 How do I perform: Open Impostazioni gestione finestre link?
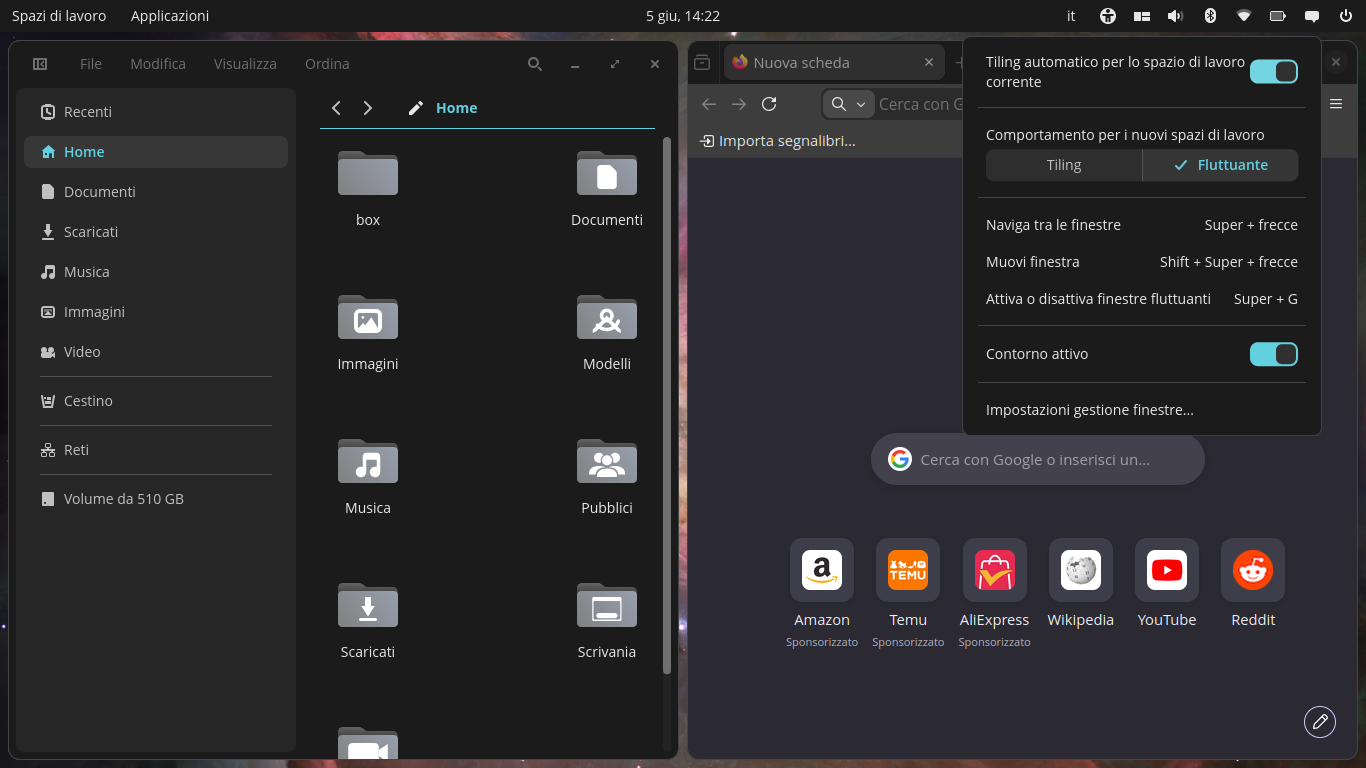pyautogui.click(x=1090, y=410)
